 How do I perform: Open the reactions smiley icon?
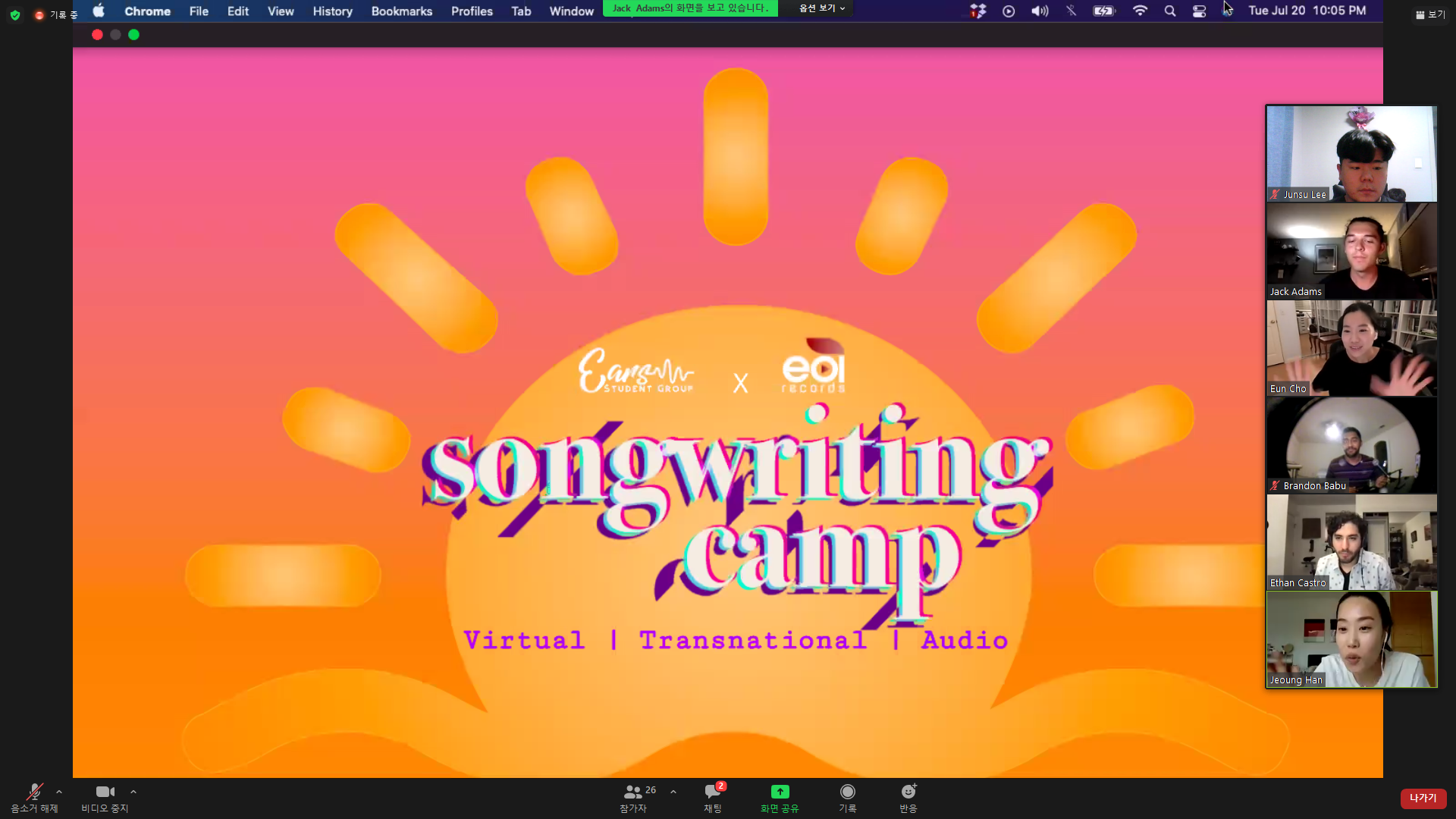point(908,792)
